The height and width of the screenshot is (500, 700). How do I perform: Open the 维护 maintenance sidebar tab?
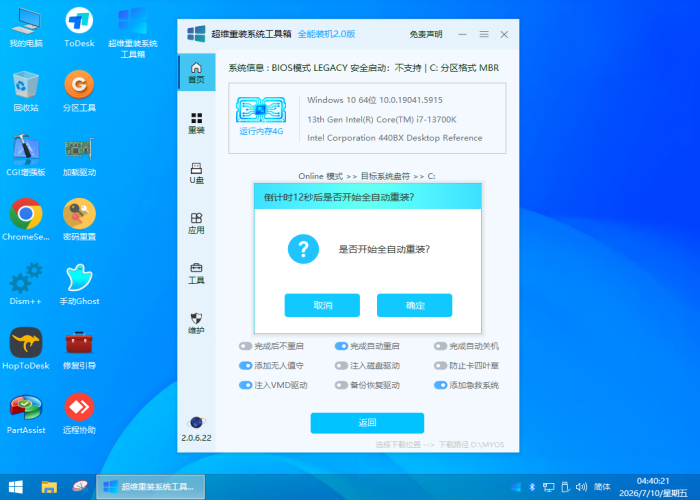[196, 324]
